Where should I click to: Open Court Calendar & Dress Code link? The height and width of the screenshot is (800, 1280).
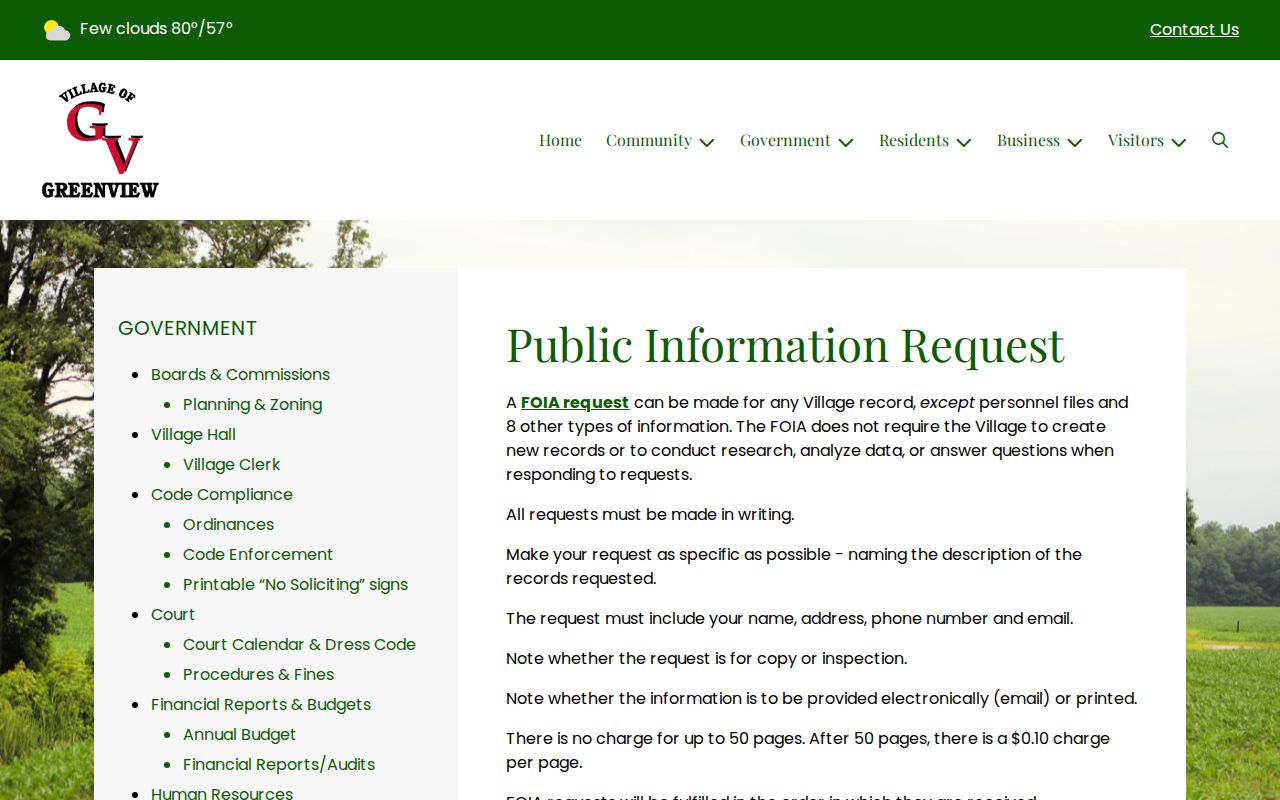coord(299,644)
